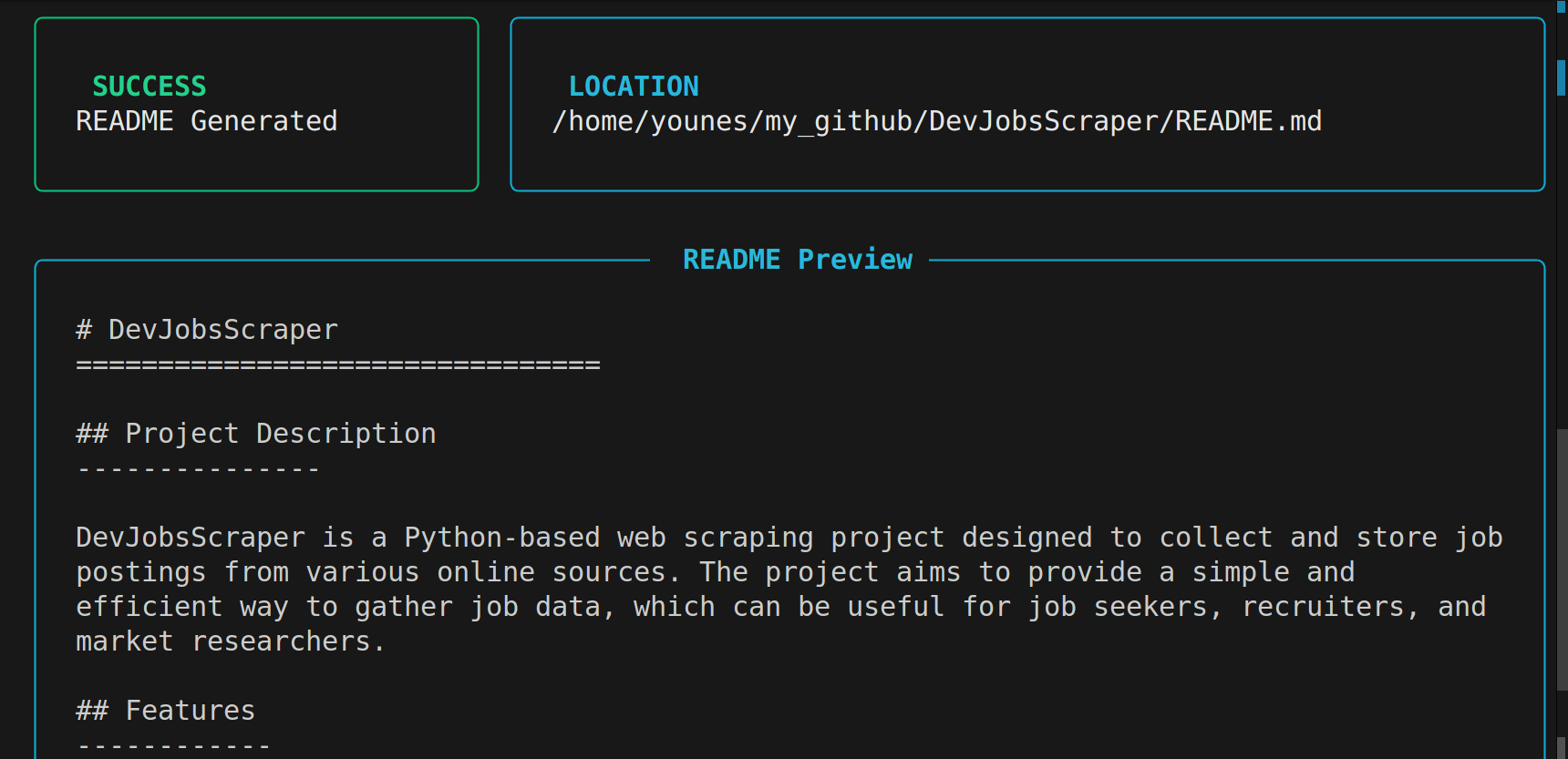The height and width of the screenshot is (759, 1568).
Task: Click the '## Project Description' heading
Action: [255, 434]
